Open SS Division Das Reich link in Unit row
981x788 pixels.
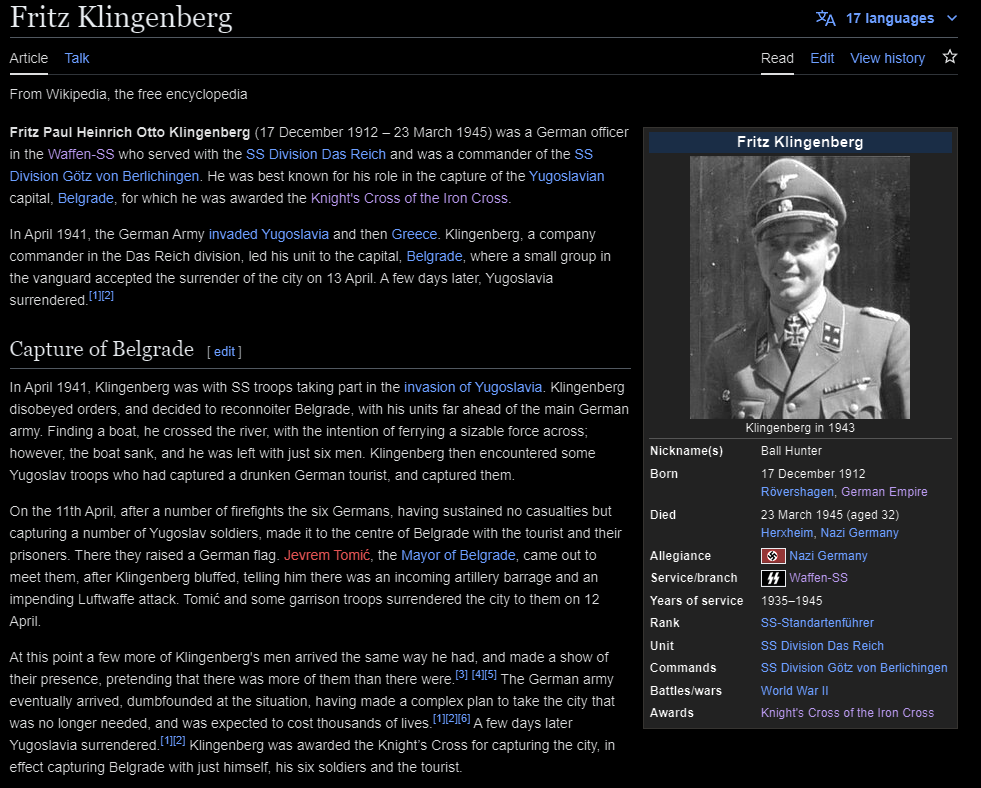(x=822, y=645)
